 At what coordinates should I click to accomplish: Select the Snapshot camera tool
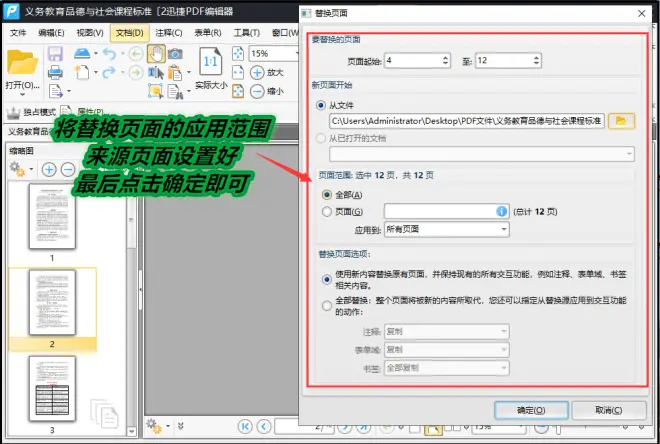(175, 53)
